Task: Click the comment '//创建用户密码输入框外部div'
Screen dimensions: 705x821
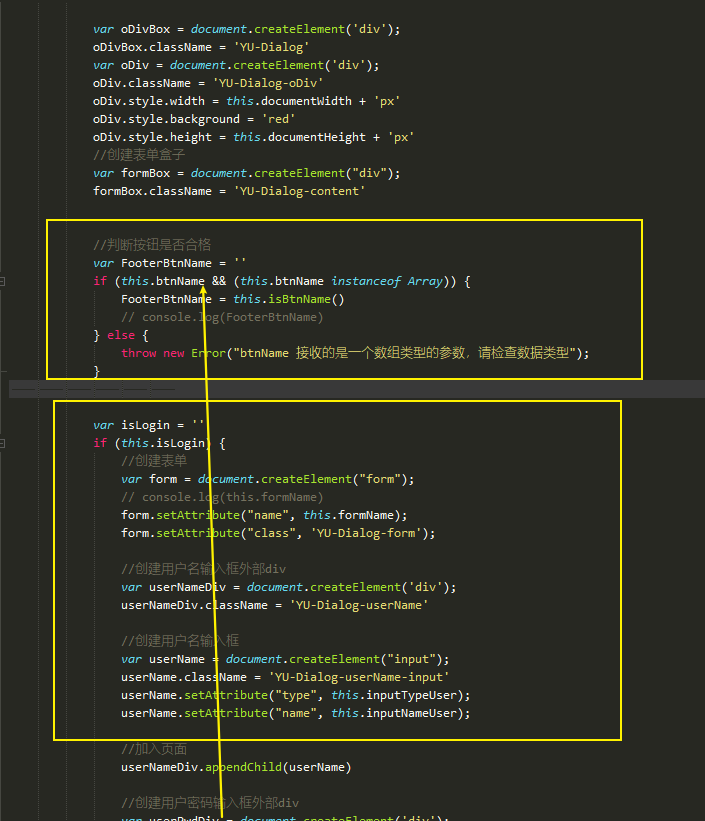Action: 210,803
